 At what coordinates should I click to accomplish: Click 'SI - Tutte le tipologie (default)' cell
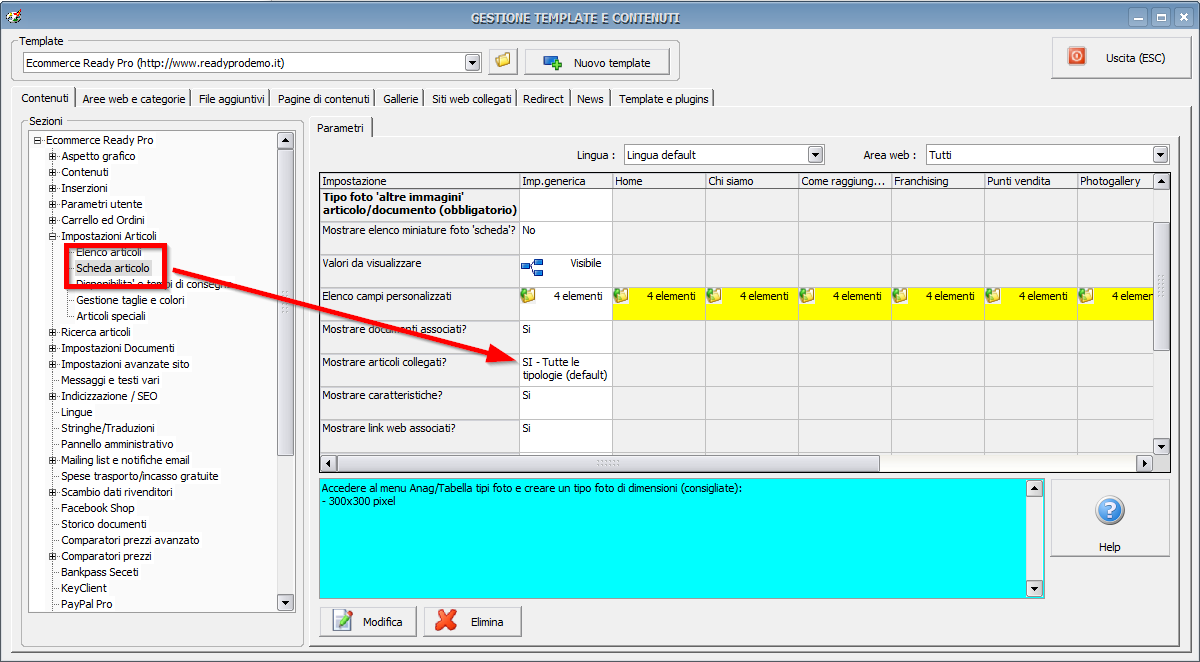click(565, 369)
